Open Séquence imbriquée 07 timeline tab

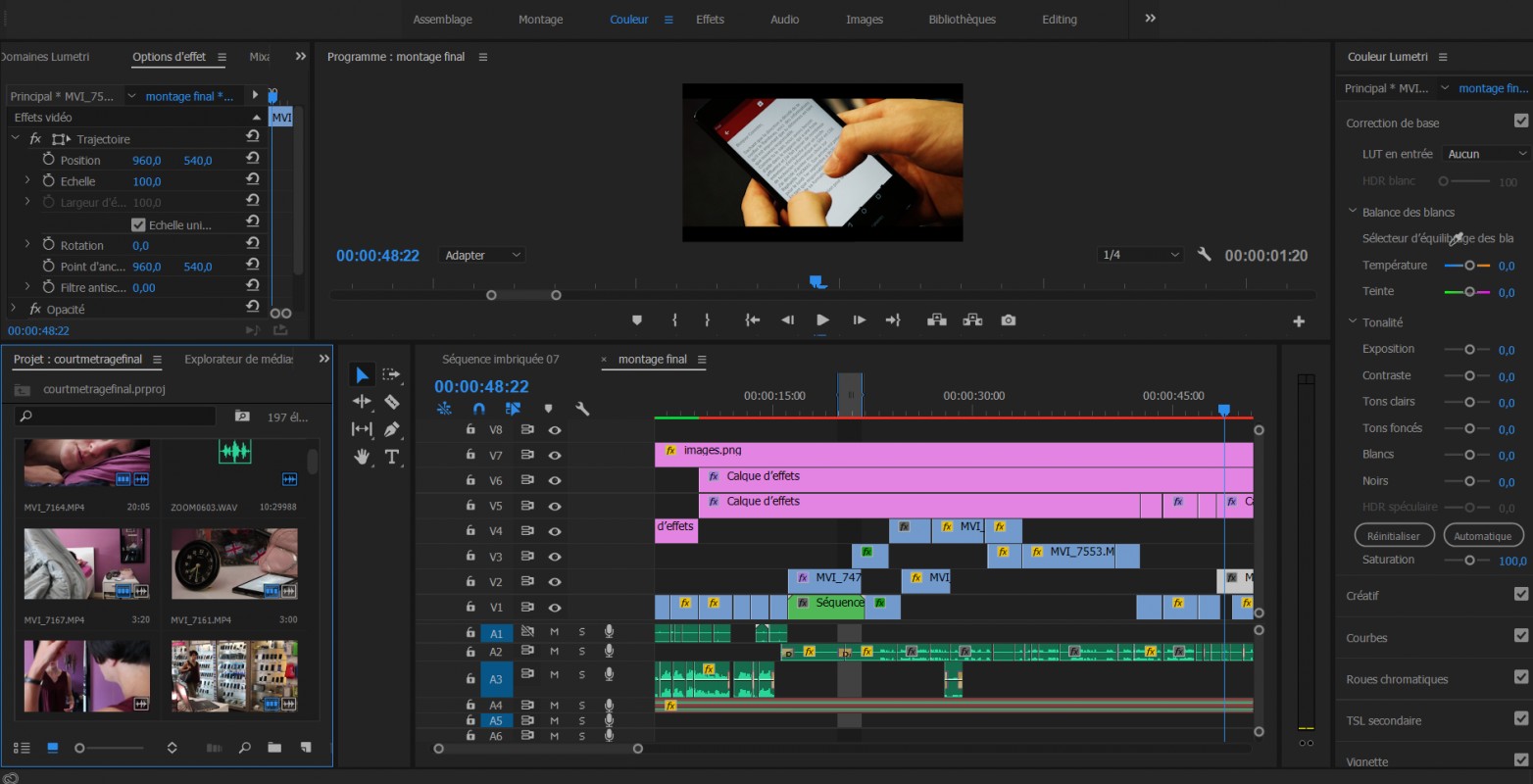[500, 359]
